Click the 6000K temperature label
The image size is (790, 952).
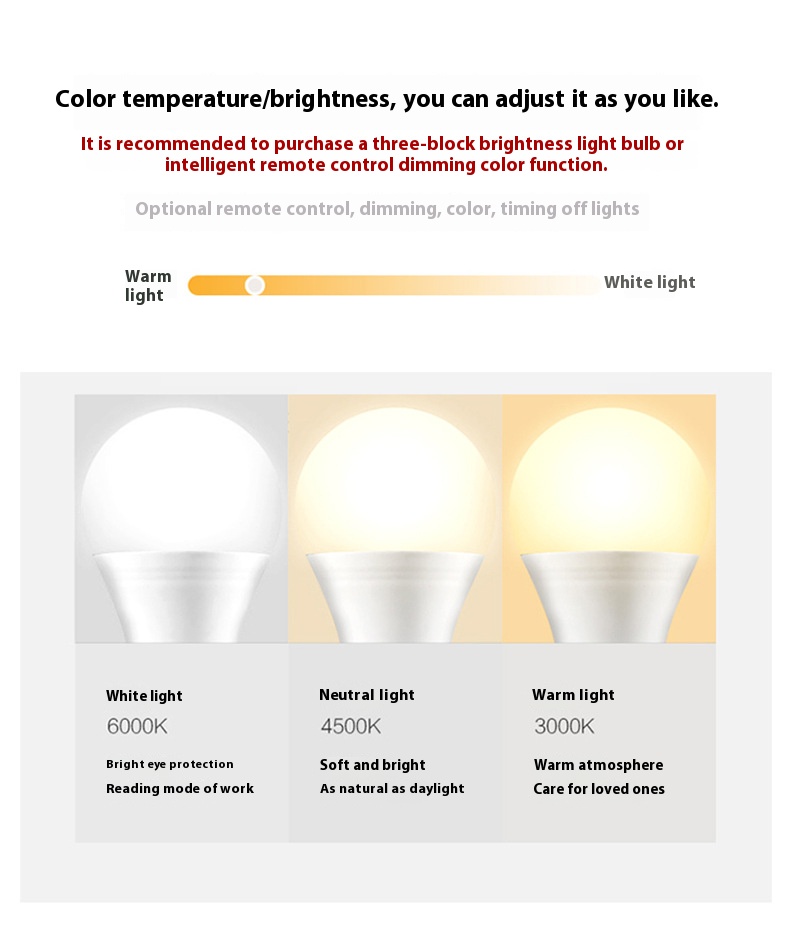point(137,726)
